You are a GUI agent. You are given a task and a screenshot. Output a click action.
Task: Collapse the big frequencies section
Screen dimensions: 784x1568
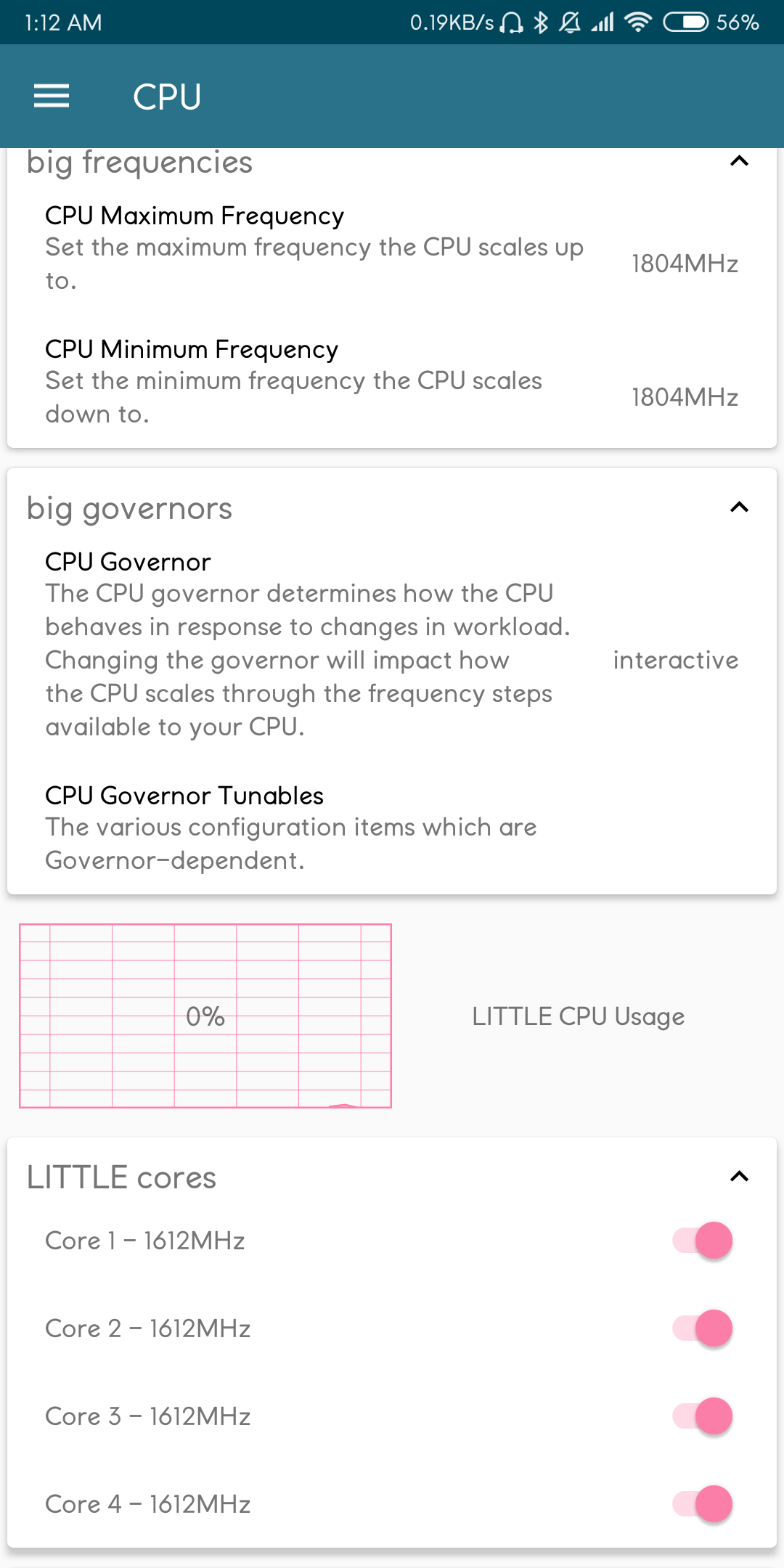739,161
